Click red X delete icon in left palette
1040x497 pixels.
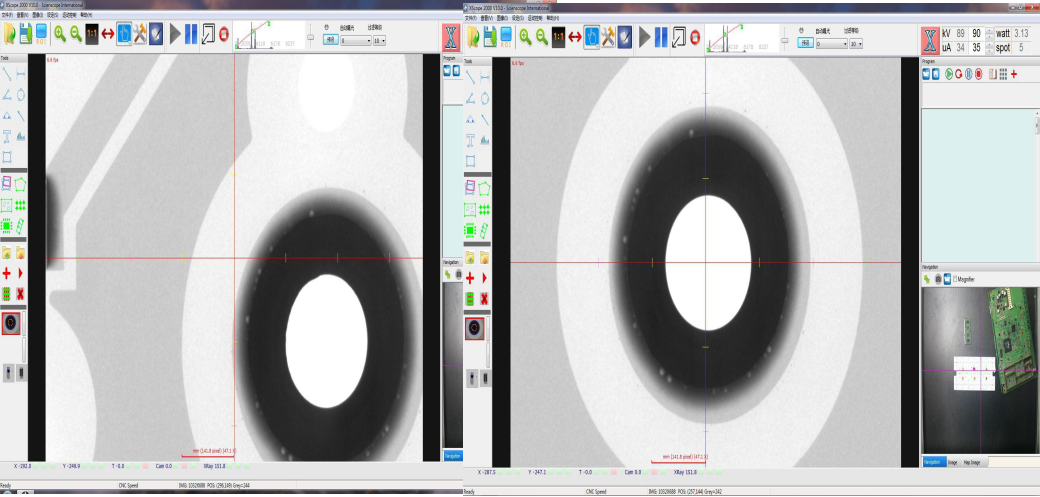click(x=21, y=293)
